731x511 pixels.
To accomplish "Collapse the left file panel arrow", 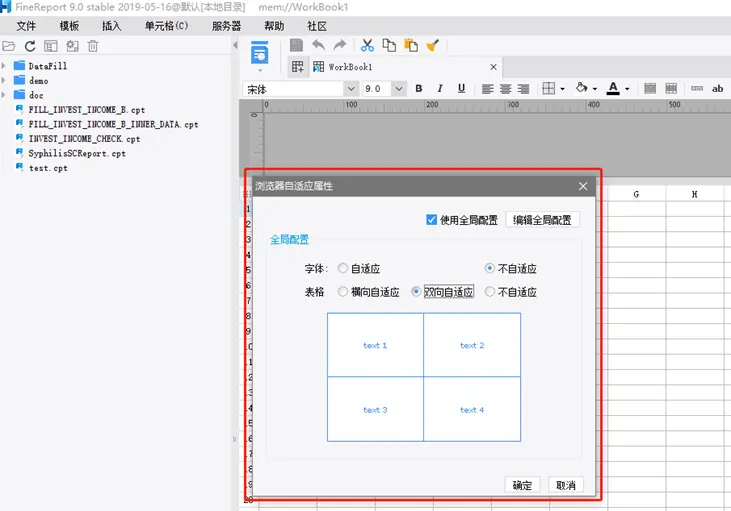I will [x=235, y=45].
